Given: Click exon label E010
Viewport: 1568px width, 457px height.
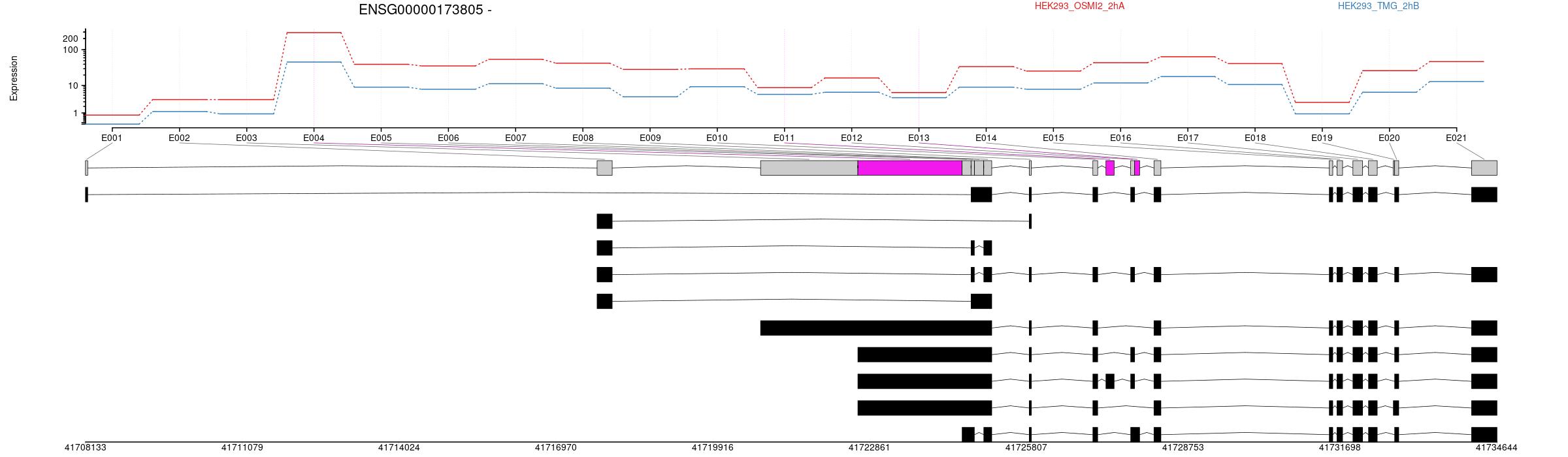Looking at the screenshot, I should tap(717, 138).
